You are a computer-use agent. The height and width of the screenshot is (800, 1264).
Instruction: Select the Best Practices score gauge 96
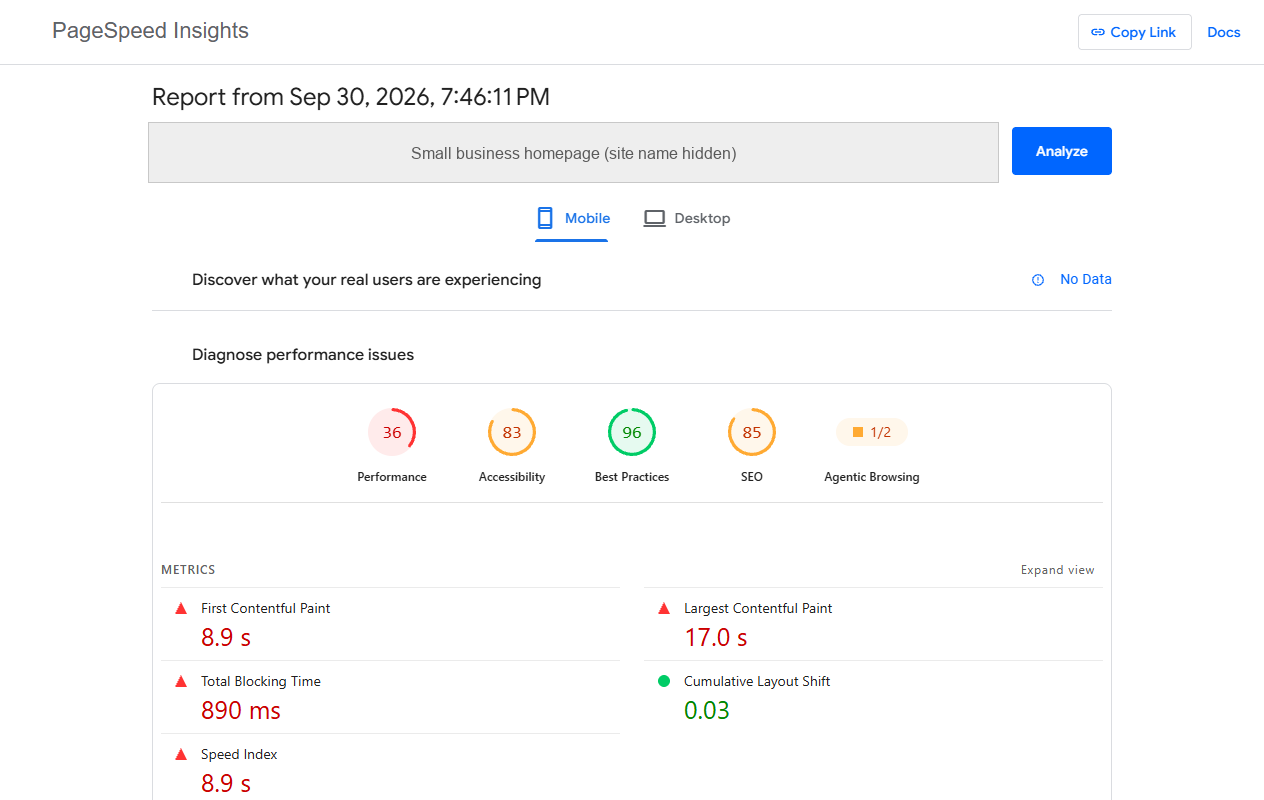pyautogui.click(x=632, y=432)
